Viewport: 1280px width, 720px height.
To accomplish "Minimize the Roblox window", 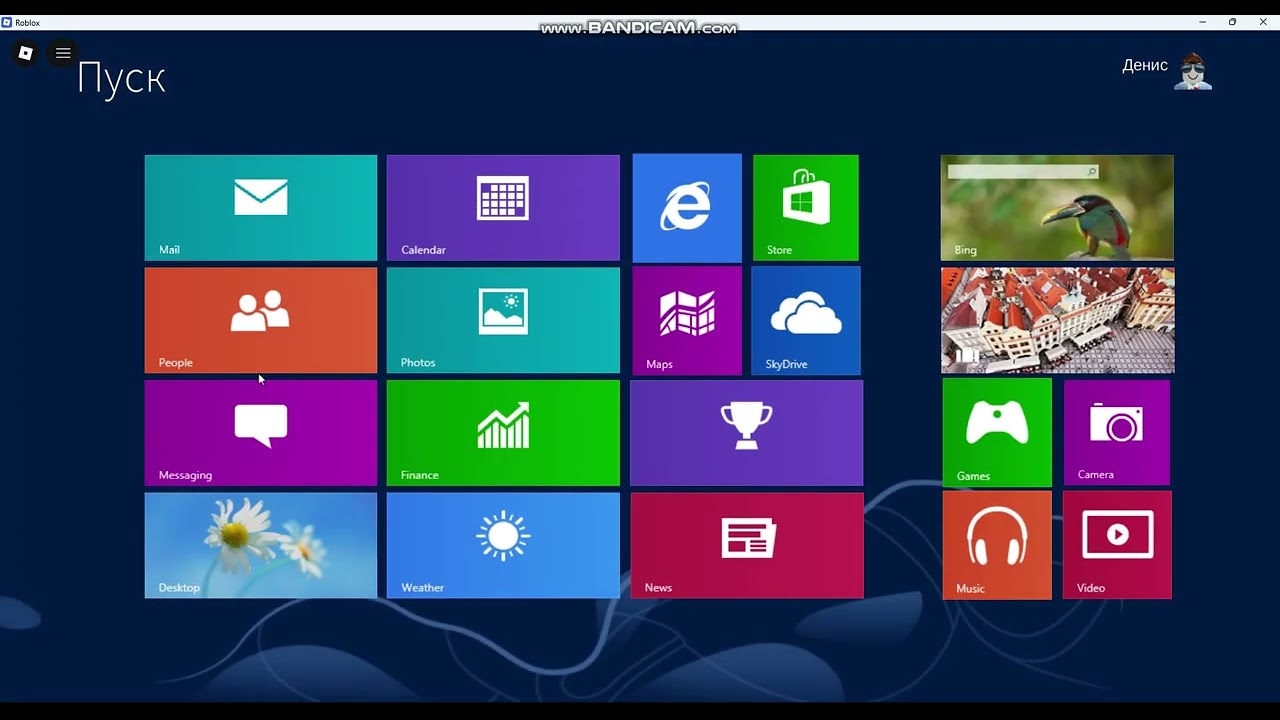I will click(x=1202, y=22).
